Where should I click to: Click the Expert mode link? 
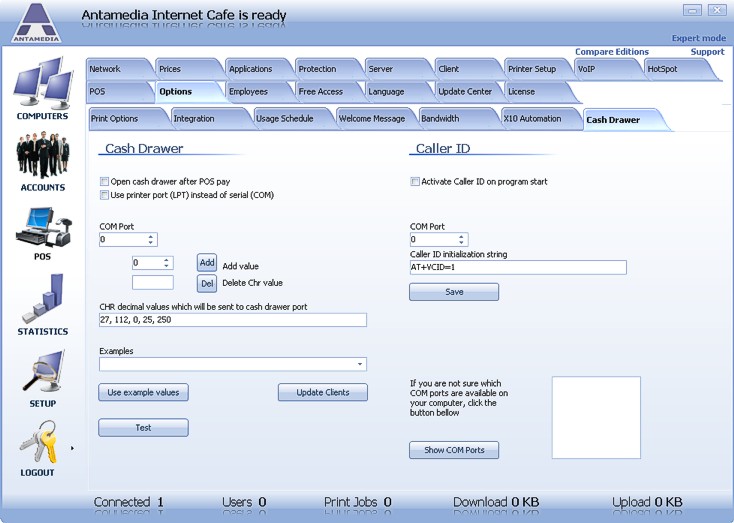pyautogui.click(x=699, y=38)
